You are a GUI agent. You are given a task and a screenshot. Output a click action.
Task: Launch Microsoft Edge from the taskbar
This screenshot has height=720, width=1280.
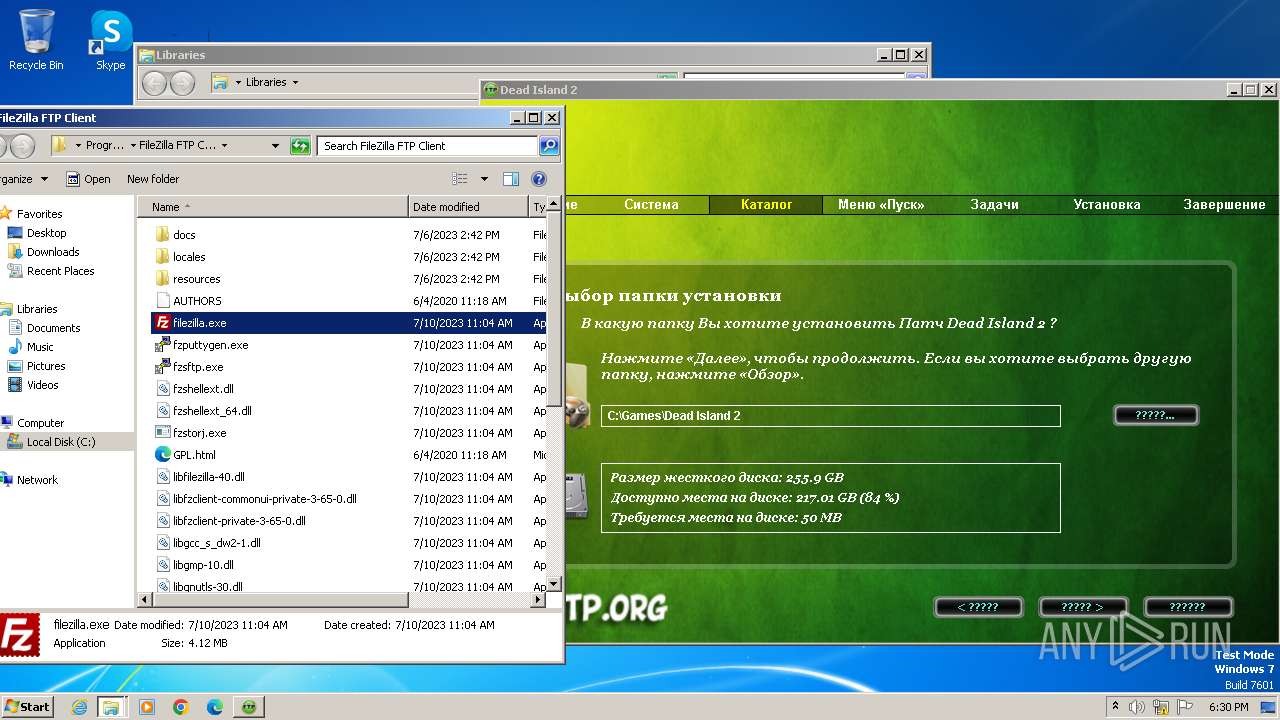215,707
